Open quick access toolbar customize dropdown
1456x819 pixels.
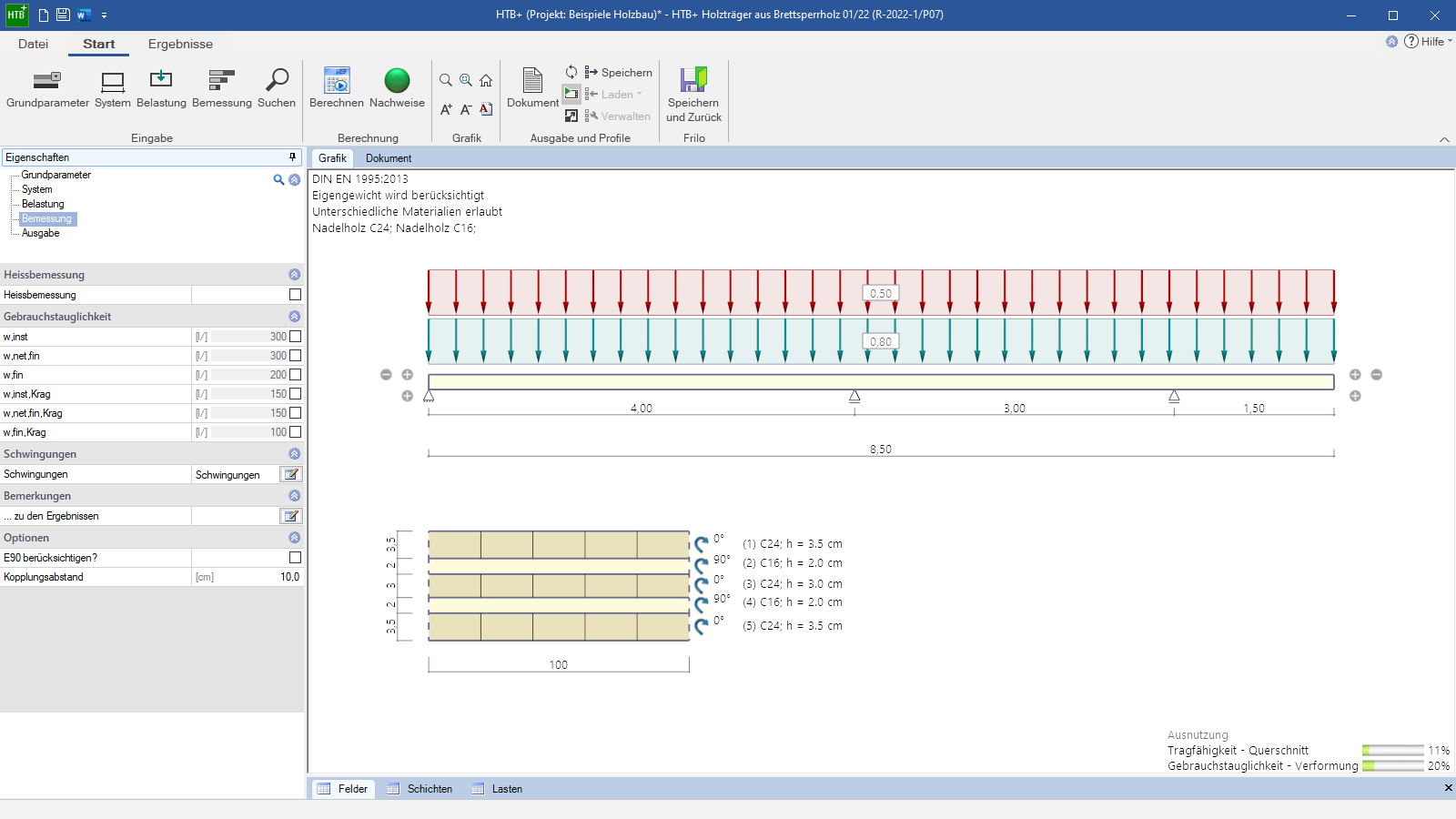pos(104,15)
